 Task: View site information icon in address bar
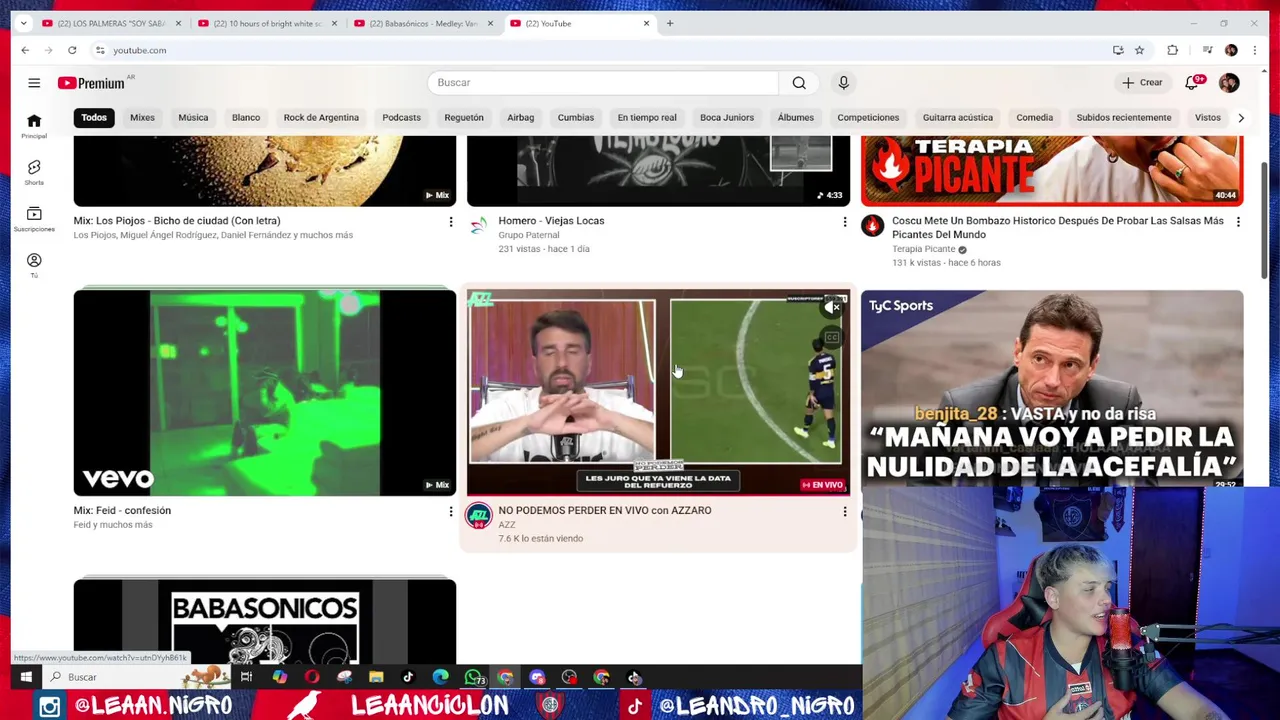(x=100, y=50)
